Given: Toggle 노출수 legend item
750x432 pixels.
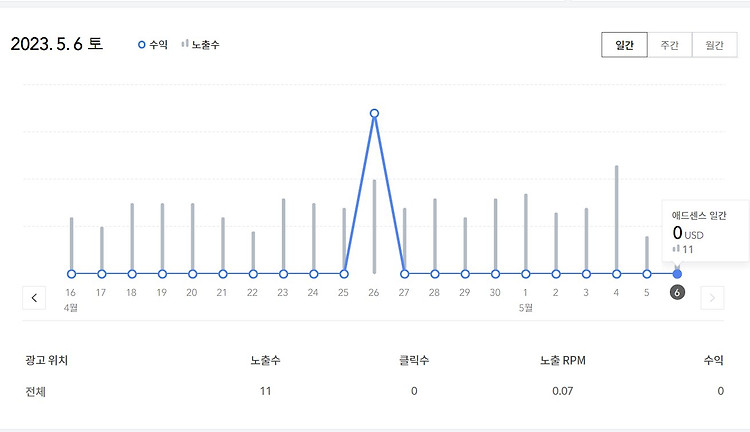Looking at the screenshot, I should [x=200, y=44].
